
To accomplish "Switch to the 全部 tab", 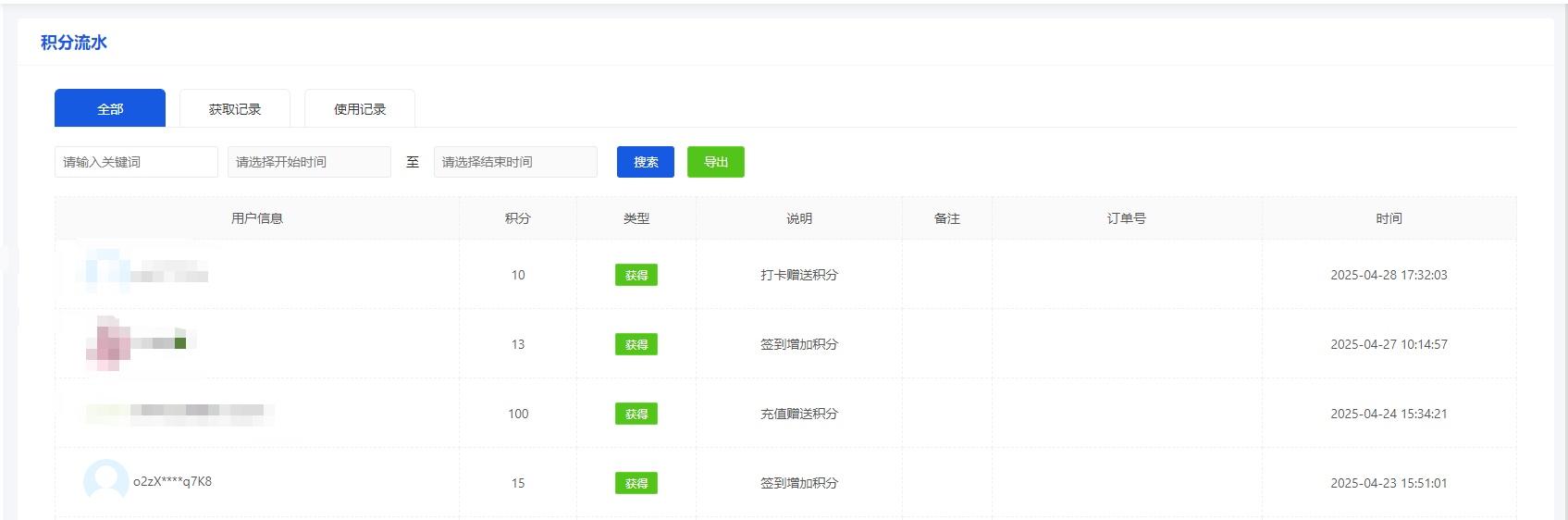I will (110, 109).
